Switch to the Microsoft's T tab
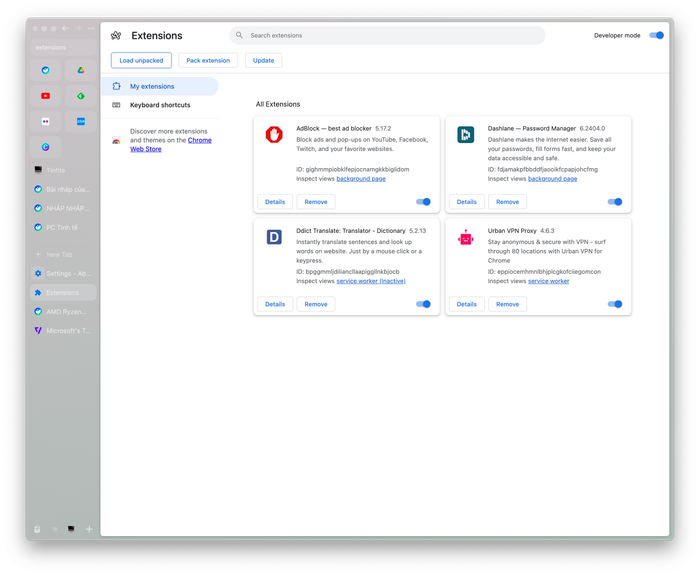 click(63, 331)
